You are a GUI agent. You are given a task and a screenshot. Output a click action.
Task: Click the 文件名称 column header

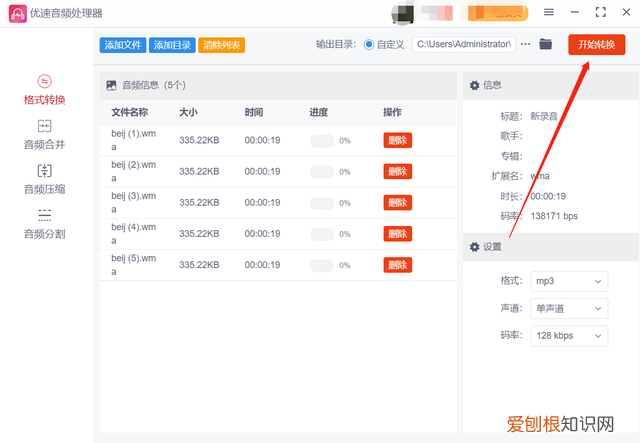point(129,112)
